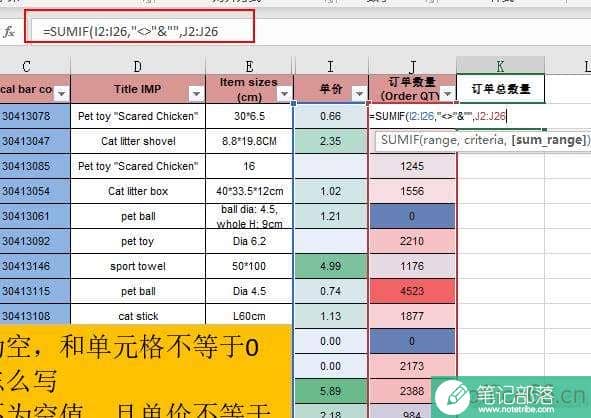Select the Cat litter shovel cell

pyautogui.click(x=138, y=141)
